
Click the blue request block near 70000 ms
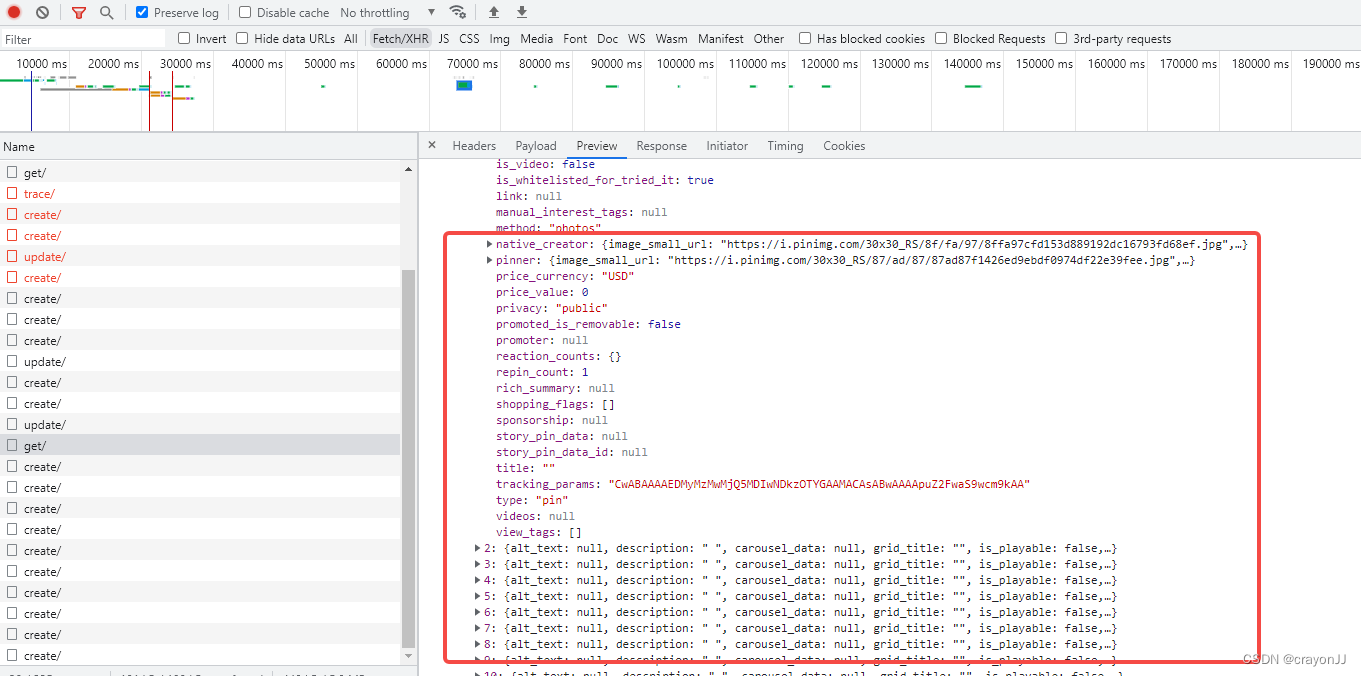pyautogui.click(x=464, y=85)
